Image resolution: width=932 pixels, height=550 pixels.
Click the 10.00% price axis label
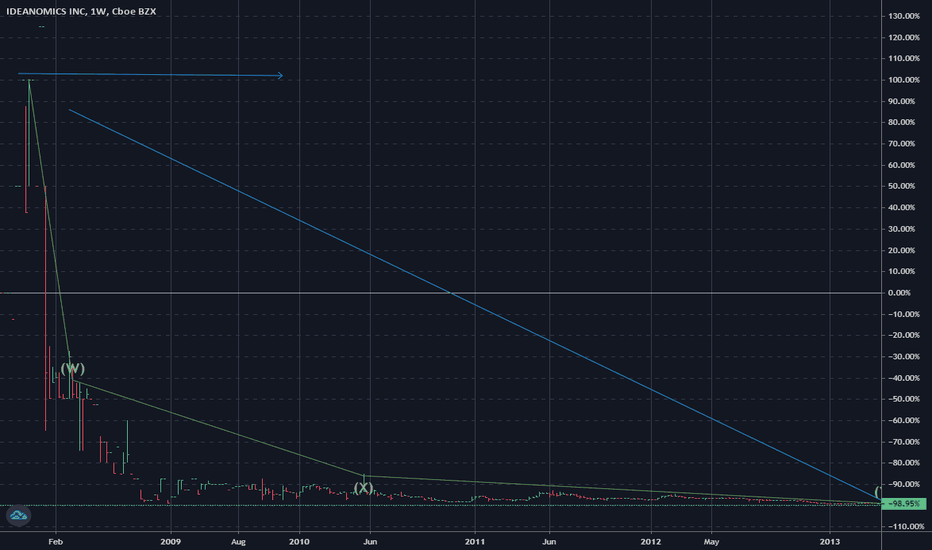[x=902, y=271]
